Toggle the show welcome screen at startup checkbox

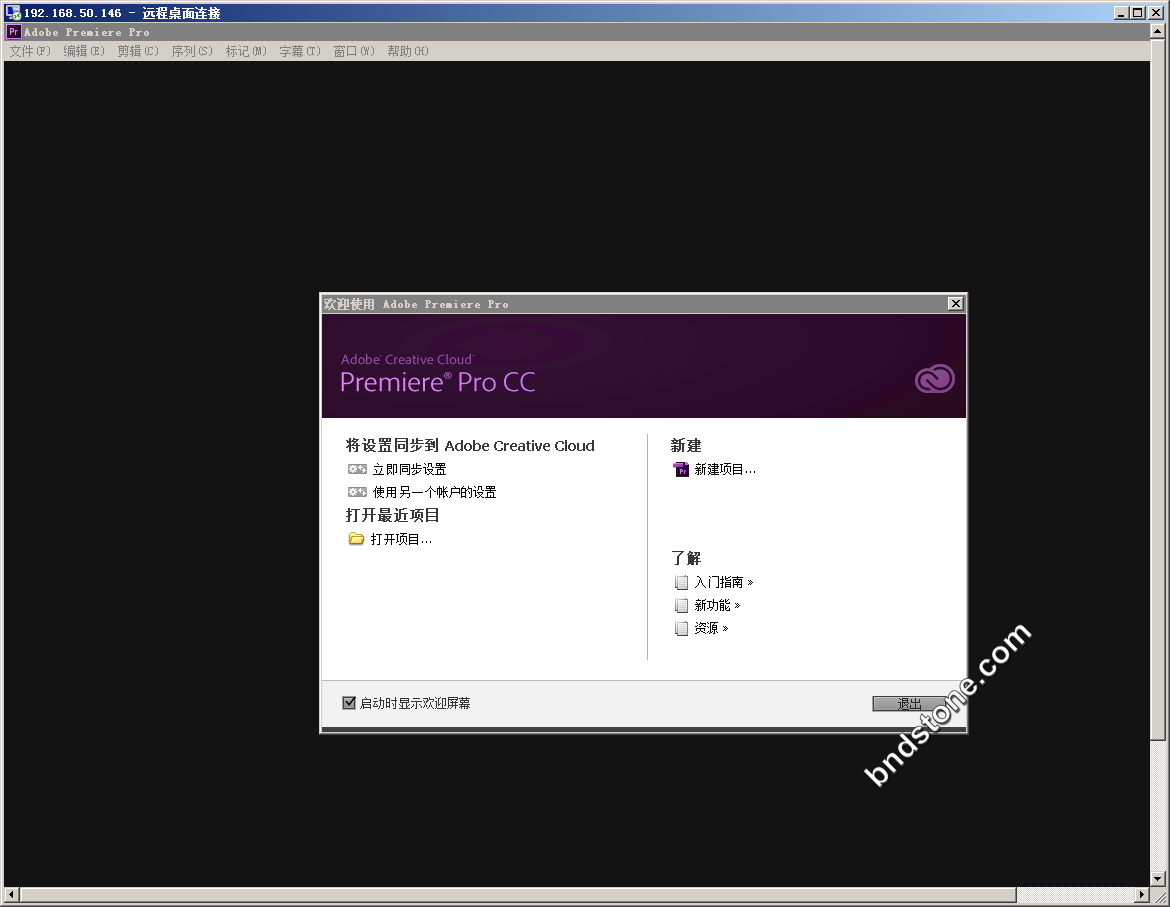[349, 703]
